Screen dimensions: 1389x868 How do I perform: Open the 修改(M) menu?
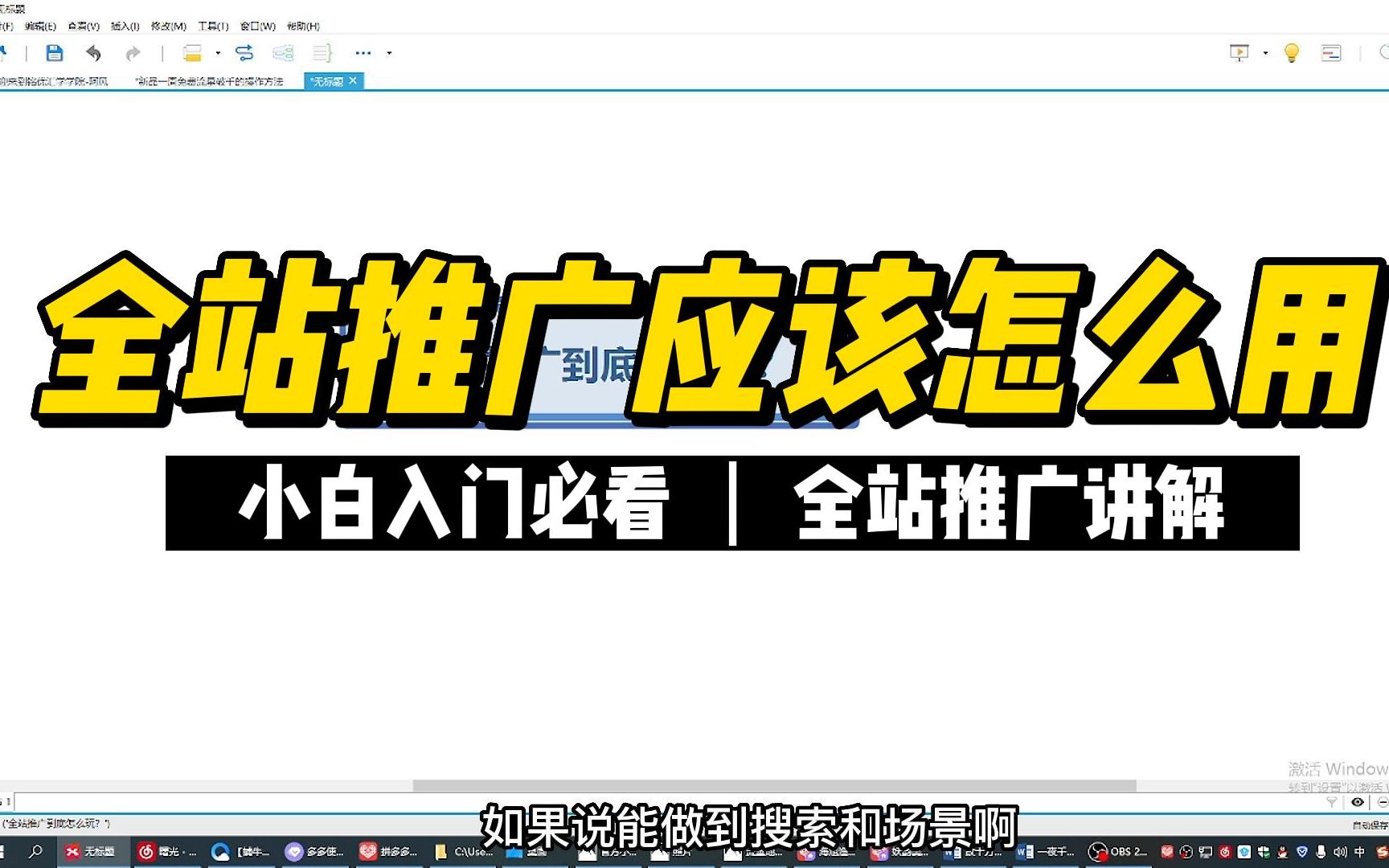[x=168, y=27]
